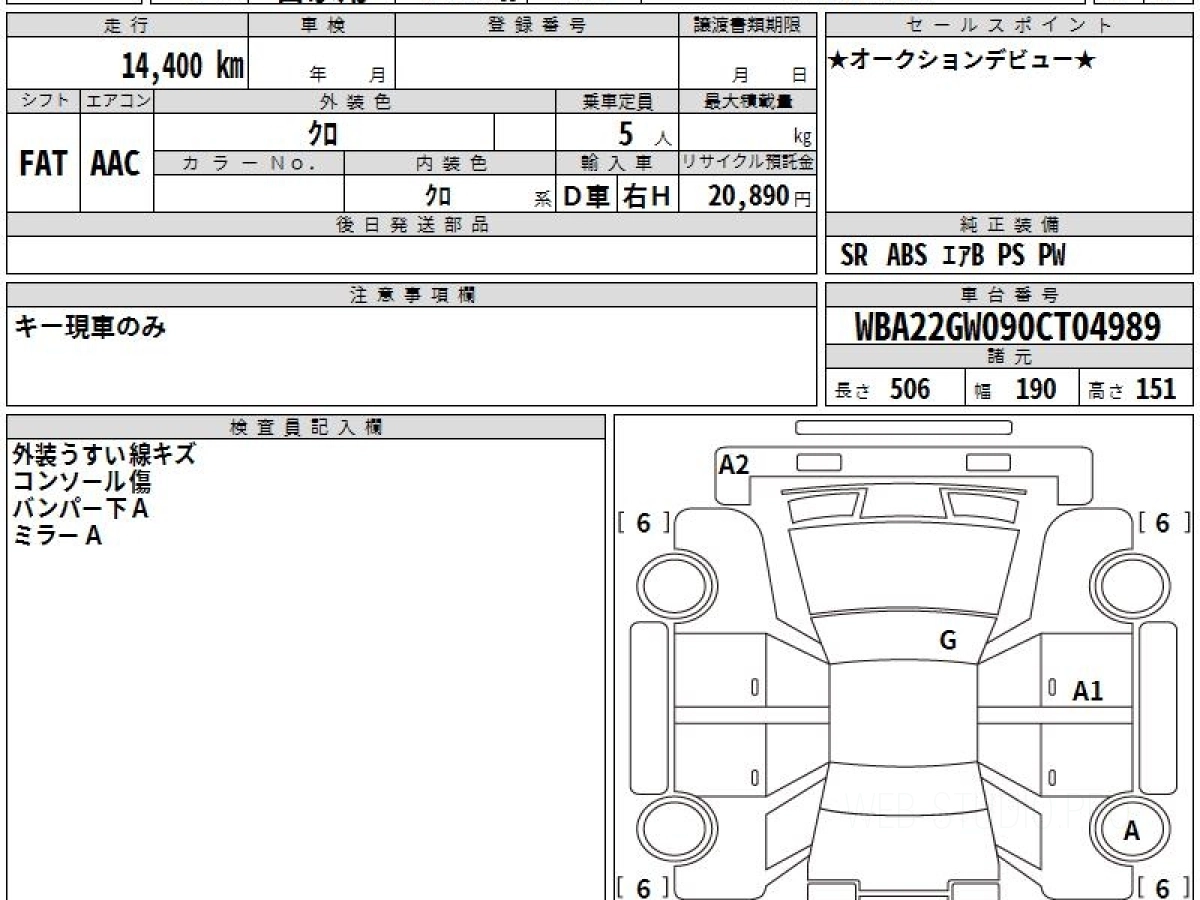Select the recycle deposit 20,890円

click(760, 196)
